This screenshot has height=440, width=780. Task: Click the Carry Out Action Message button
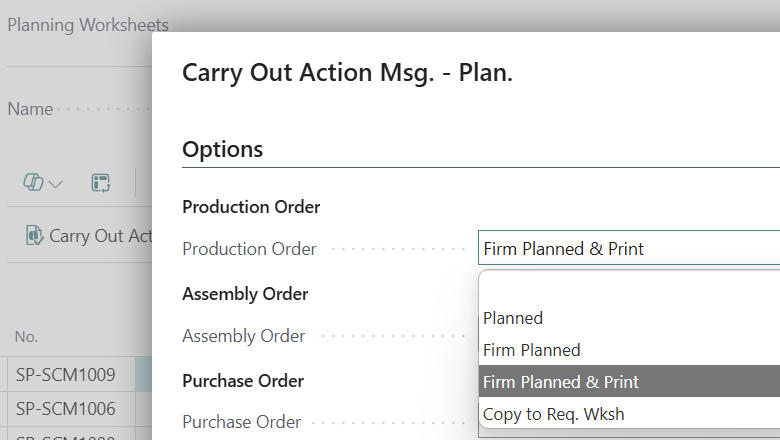100,236
